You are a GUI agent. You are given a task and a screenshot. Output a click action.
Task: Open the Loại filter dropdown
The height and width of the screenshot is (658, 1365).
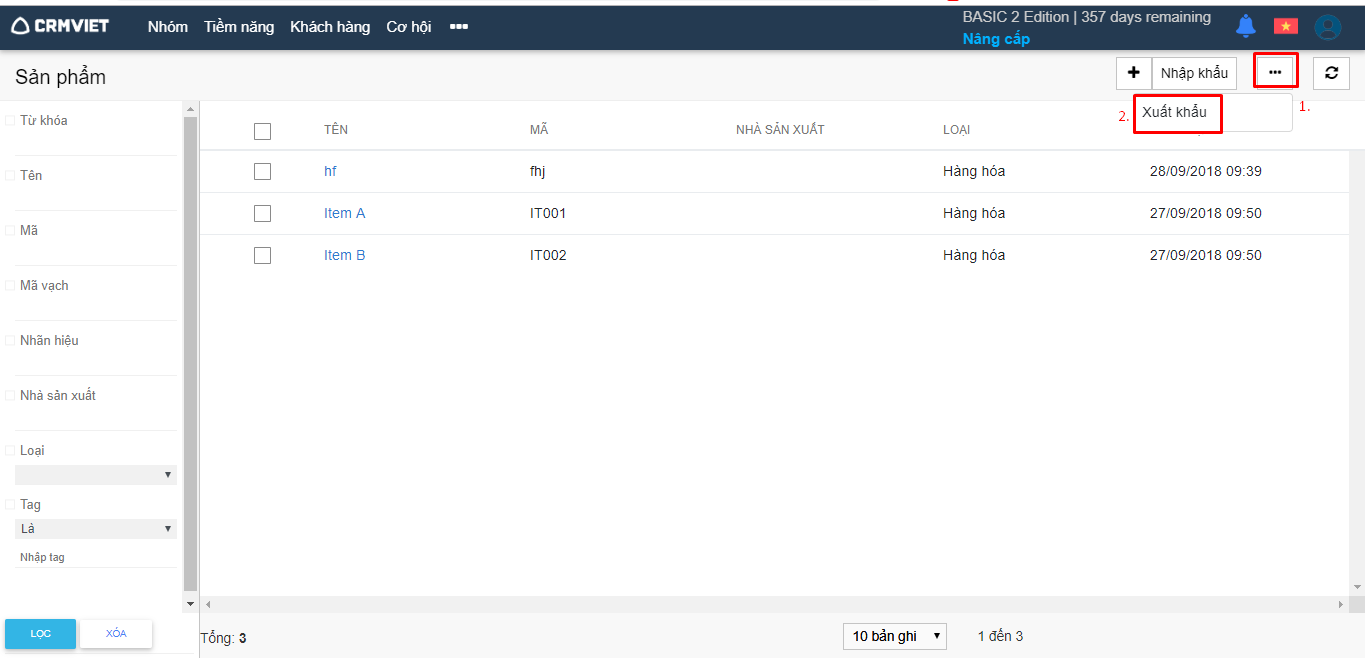(96, 475)
